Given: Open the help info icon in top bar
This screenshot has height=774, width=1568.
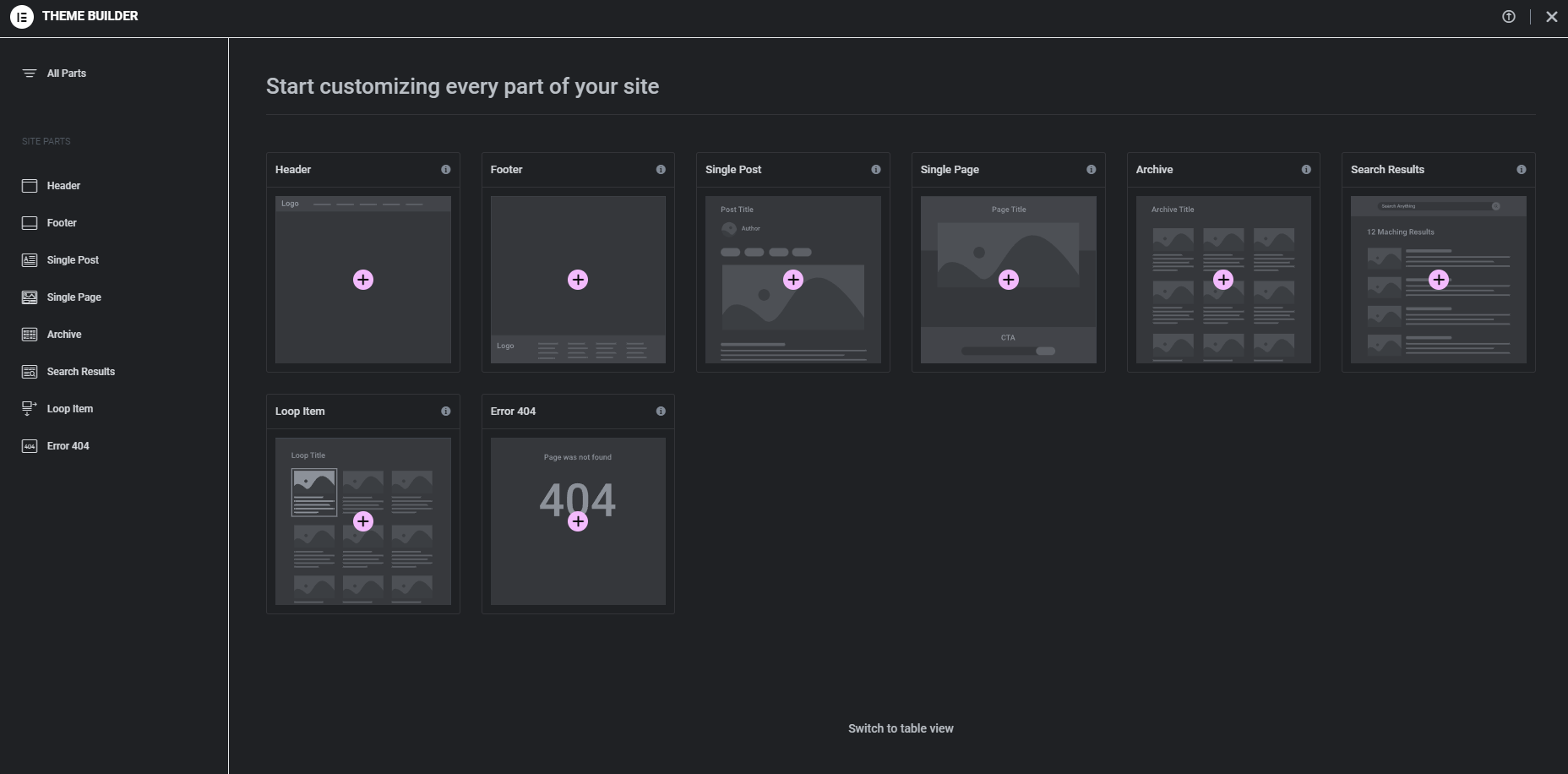Looking at the screenshot, I should click(1508, 17).
